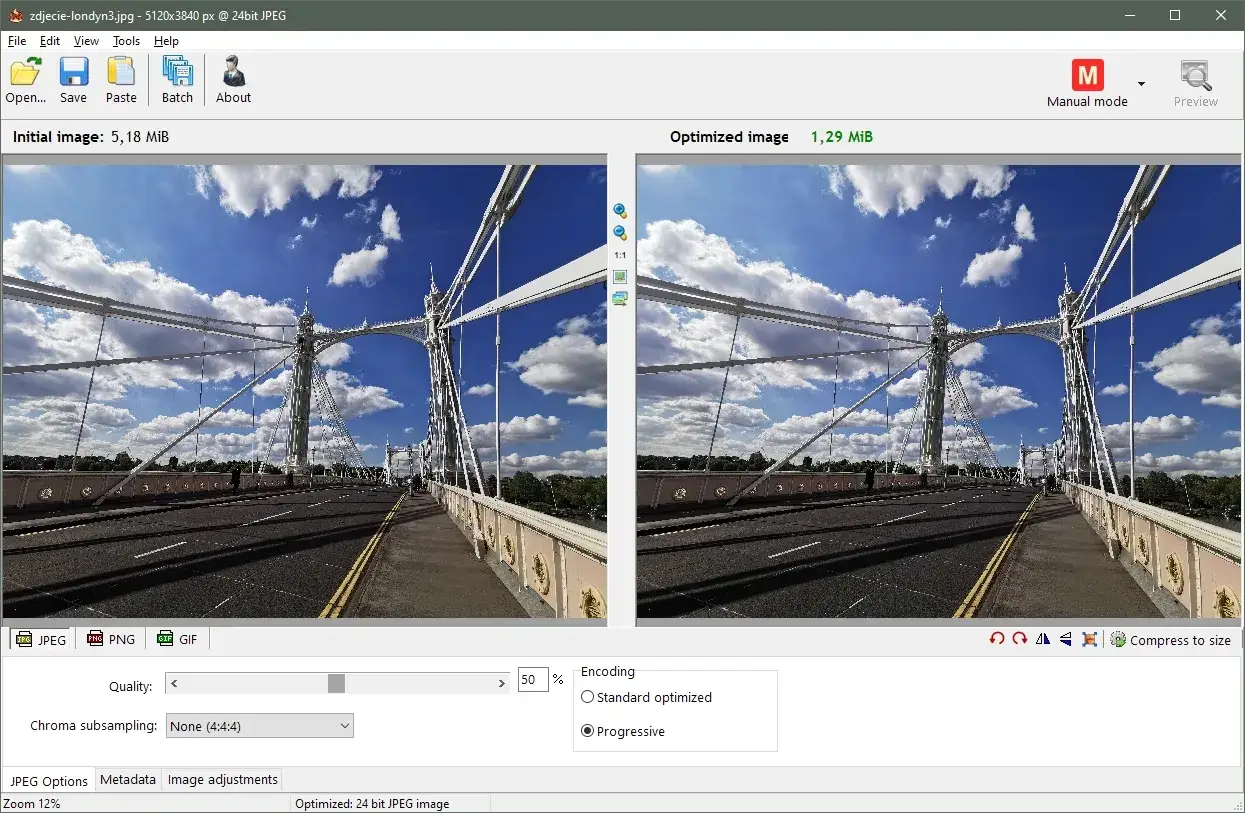Click the Quality slider handle
1245x813 pixels.
pos(336,683)
